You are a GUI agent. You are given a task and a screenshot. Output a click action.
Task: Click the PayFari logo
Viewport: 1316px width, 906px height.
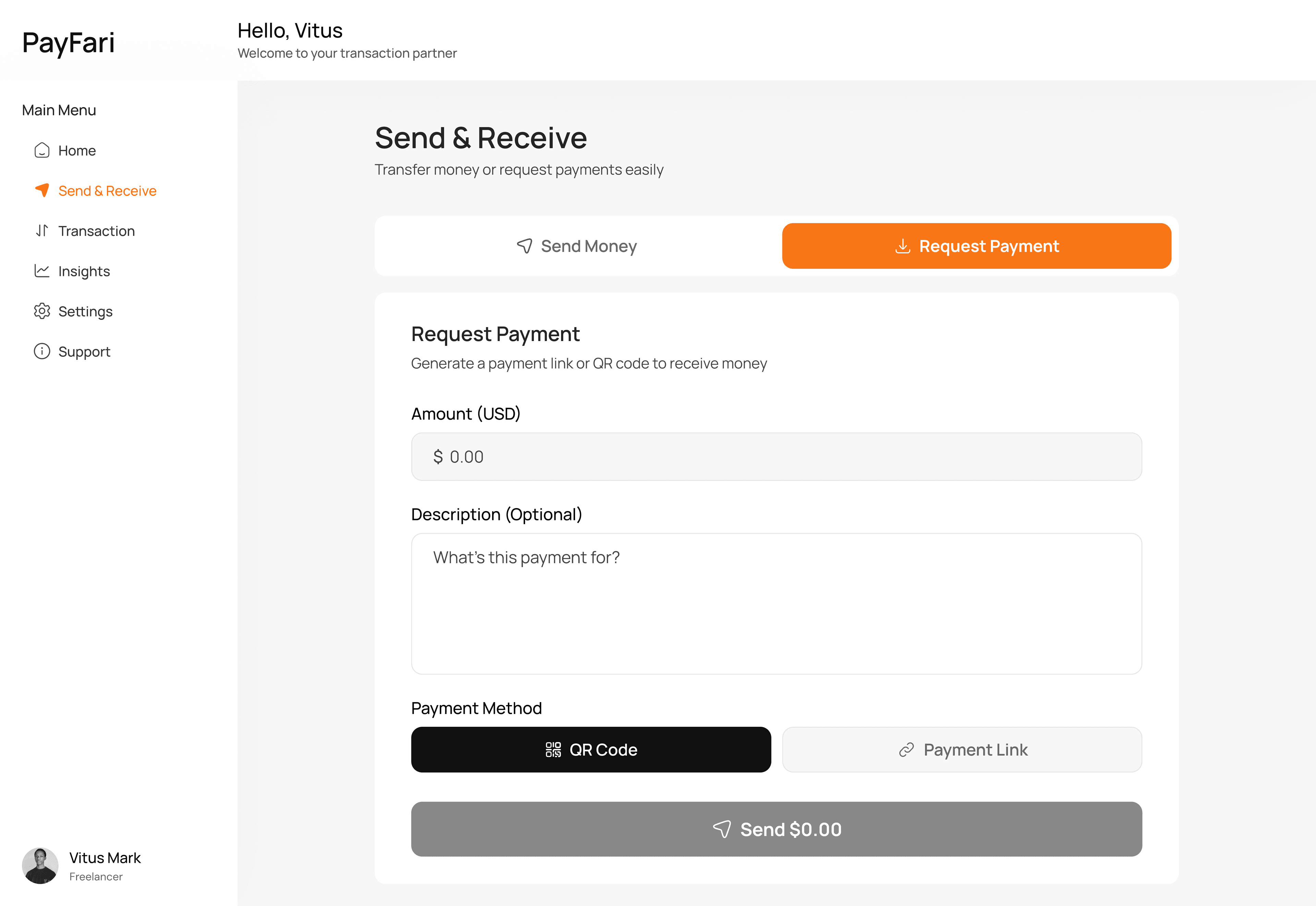click(69, 43)
